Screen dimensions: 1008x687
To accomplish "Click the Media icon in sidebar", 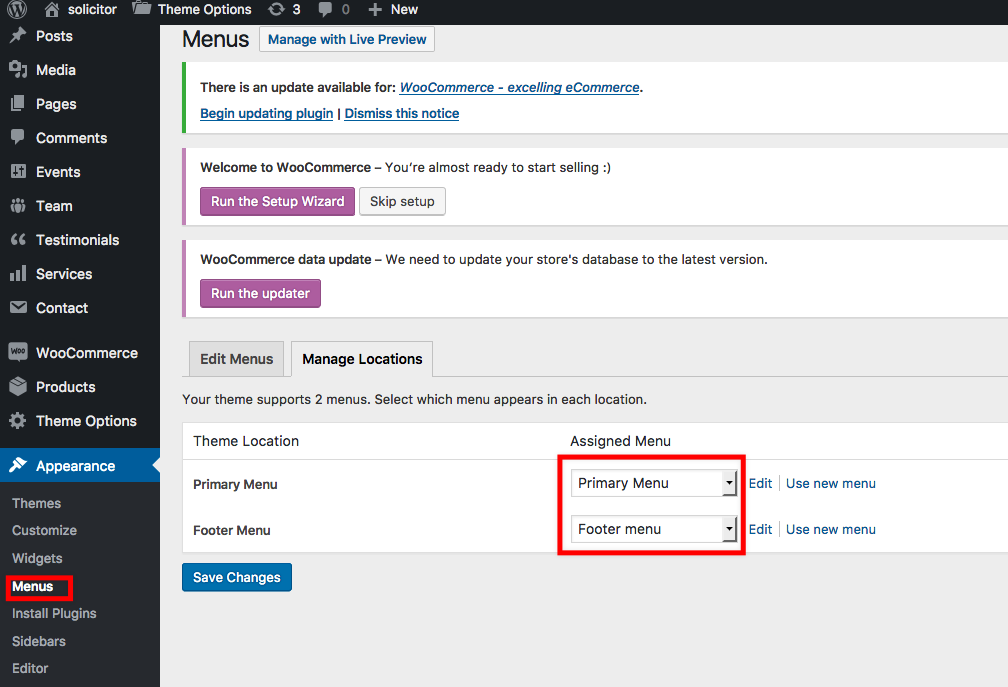I will tap(18, 69).
